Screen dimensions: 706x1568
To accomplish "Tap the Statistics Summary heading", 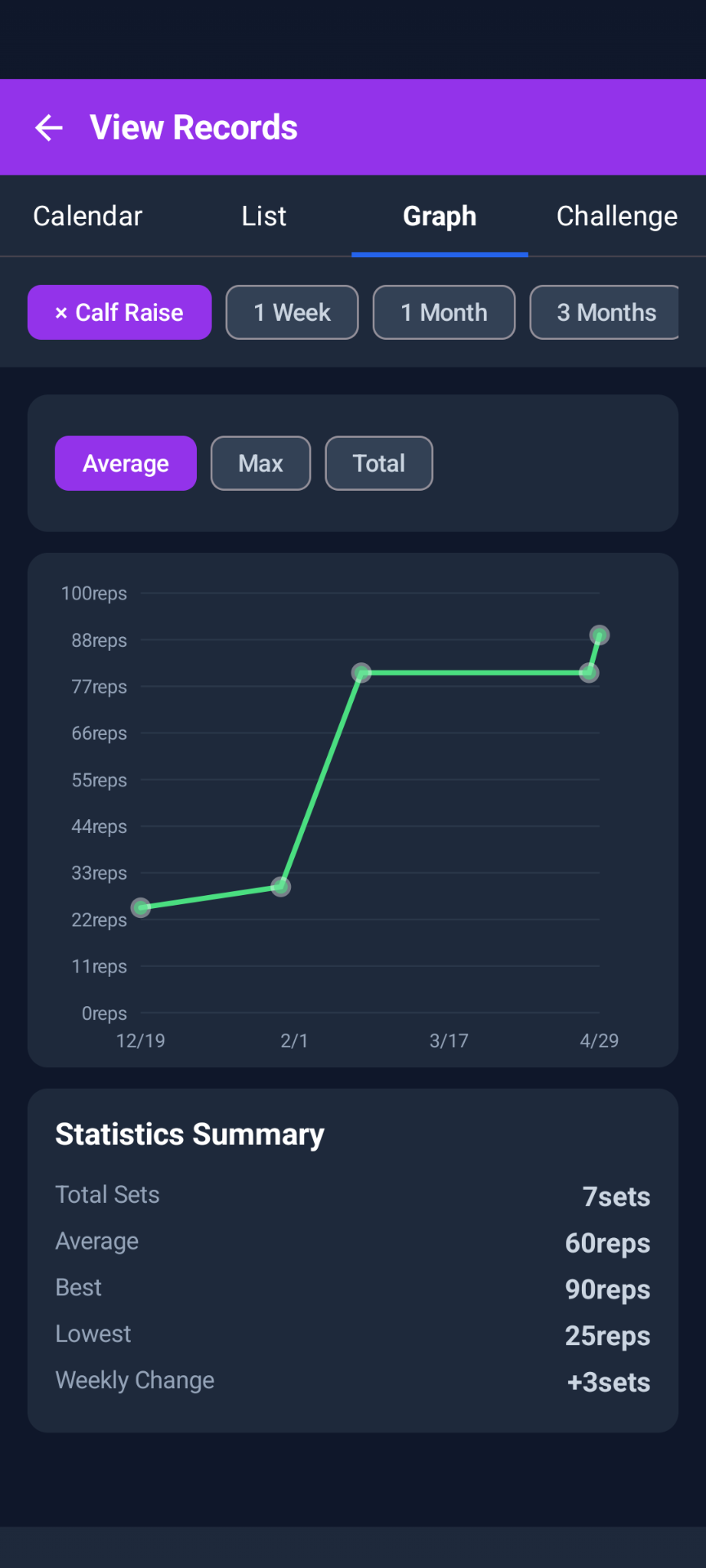I will [190, 1134].
